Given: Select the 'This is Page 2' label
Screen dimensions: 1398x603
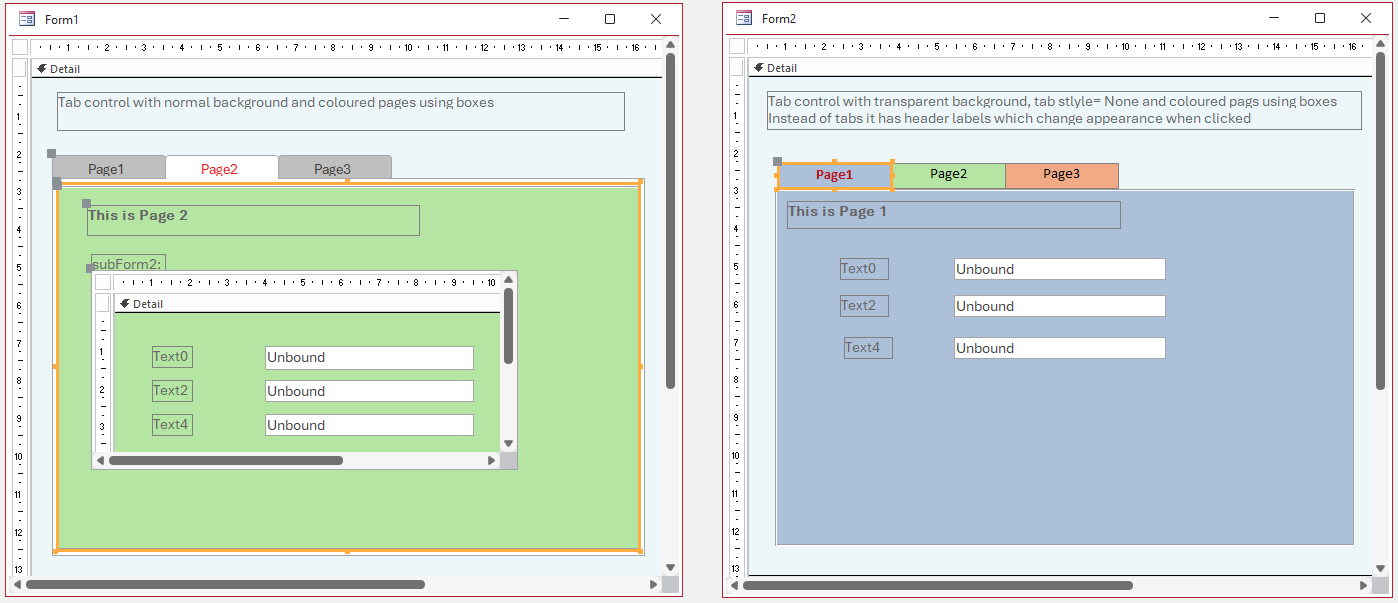Looking at the screenshot, I should (253, 221).
